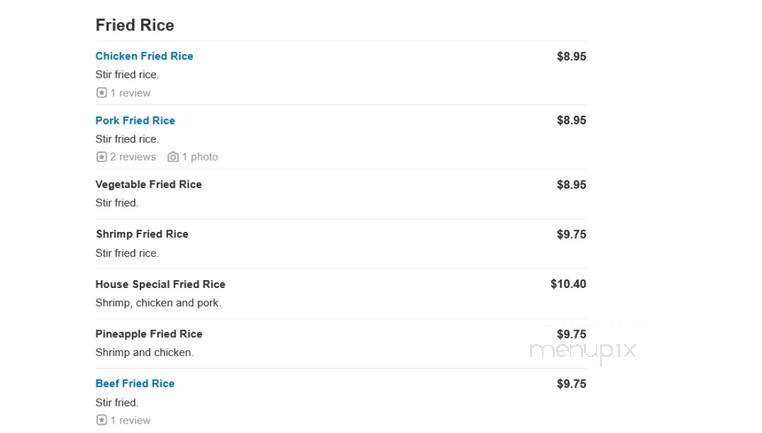The width and height of the screenshot is (762, 433).
Task: Select the Shrimp Fried Rice item title
Action: tap(142, 234)
